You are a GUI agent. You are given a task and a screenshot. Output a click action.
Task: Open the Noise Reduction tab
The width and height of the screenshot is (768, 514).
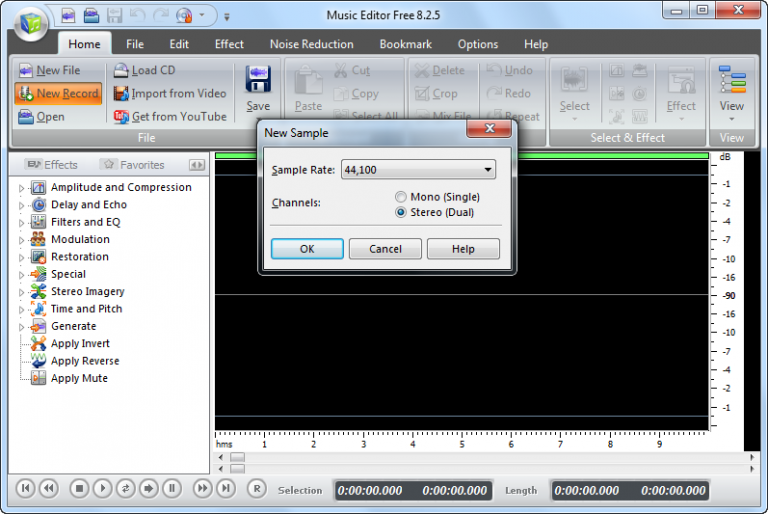(x=312, y=44)
